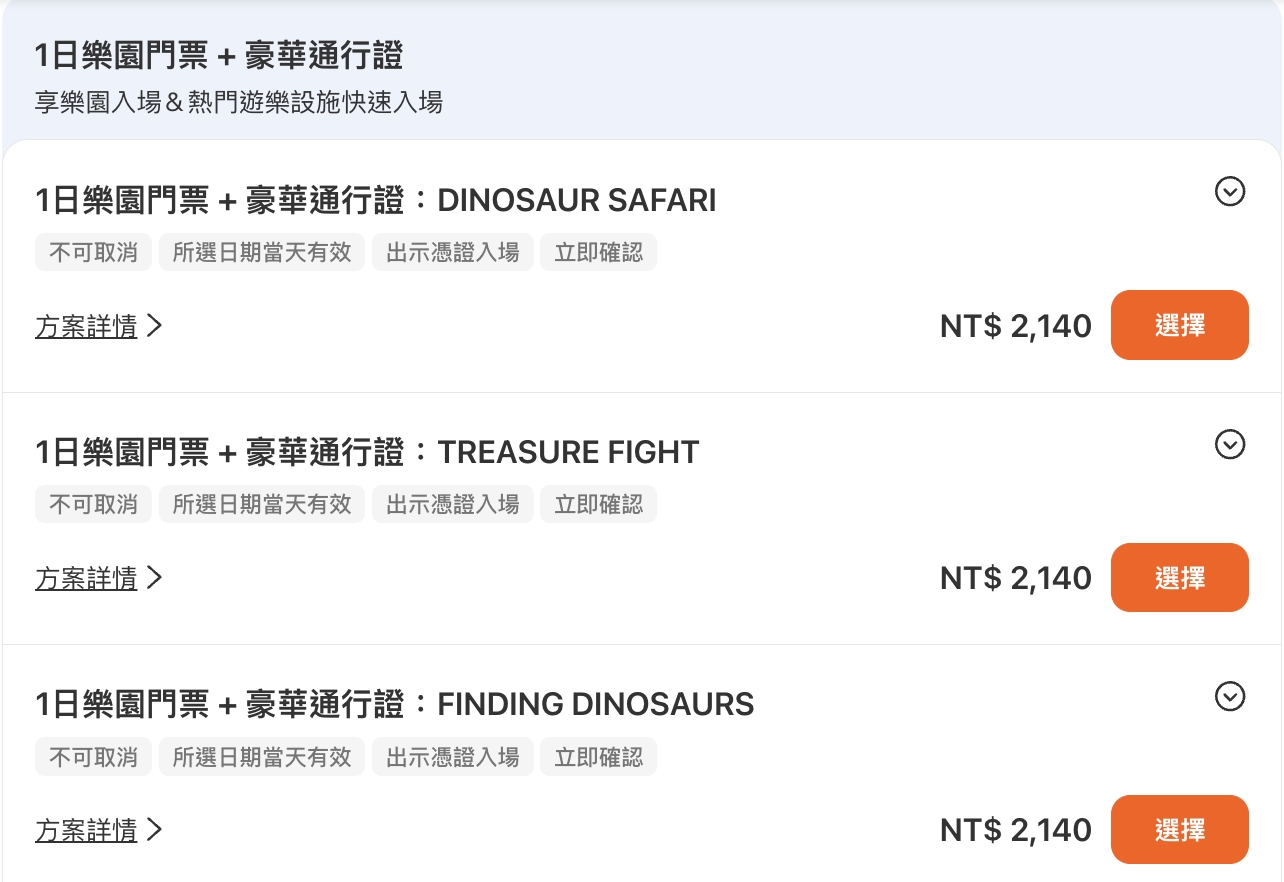Click 不可取消 tag under FINDING DINOSAURS
Image resolution: width=1284 pixels, height=882 pixels.
point(93,757)
